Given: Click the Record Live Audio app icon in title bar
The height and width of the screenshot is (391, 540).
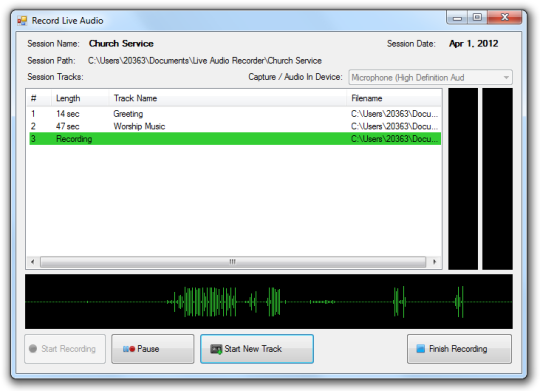Looking at the screenshot, I should coord(22,21).
